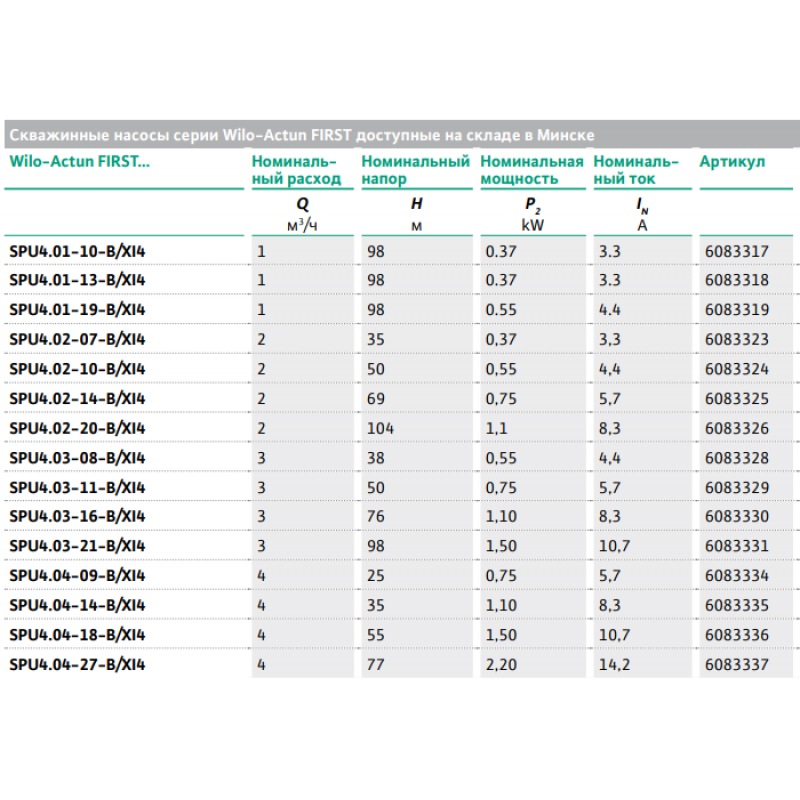
Task: Click the table title mentioning Минске warehouse
Action: pyautogui.click(x=302, y=135)
